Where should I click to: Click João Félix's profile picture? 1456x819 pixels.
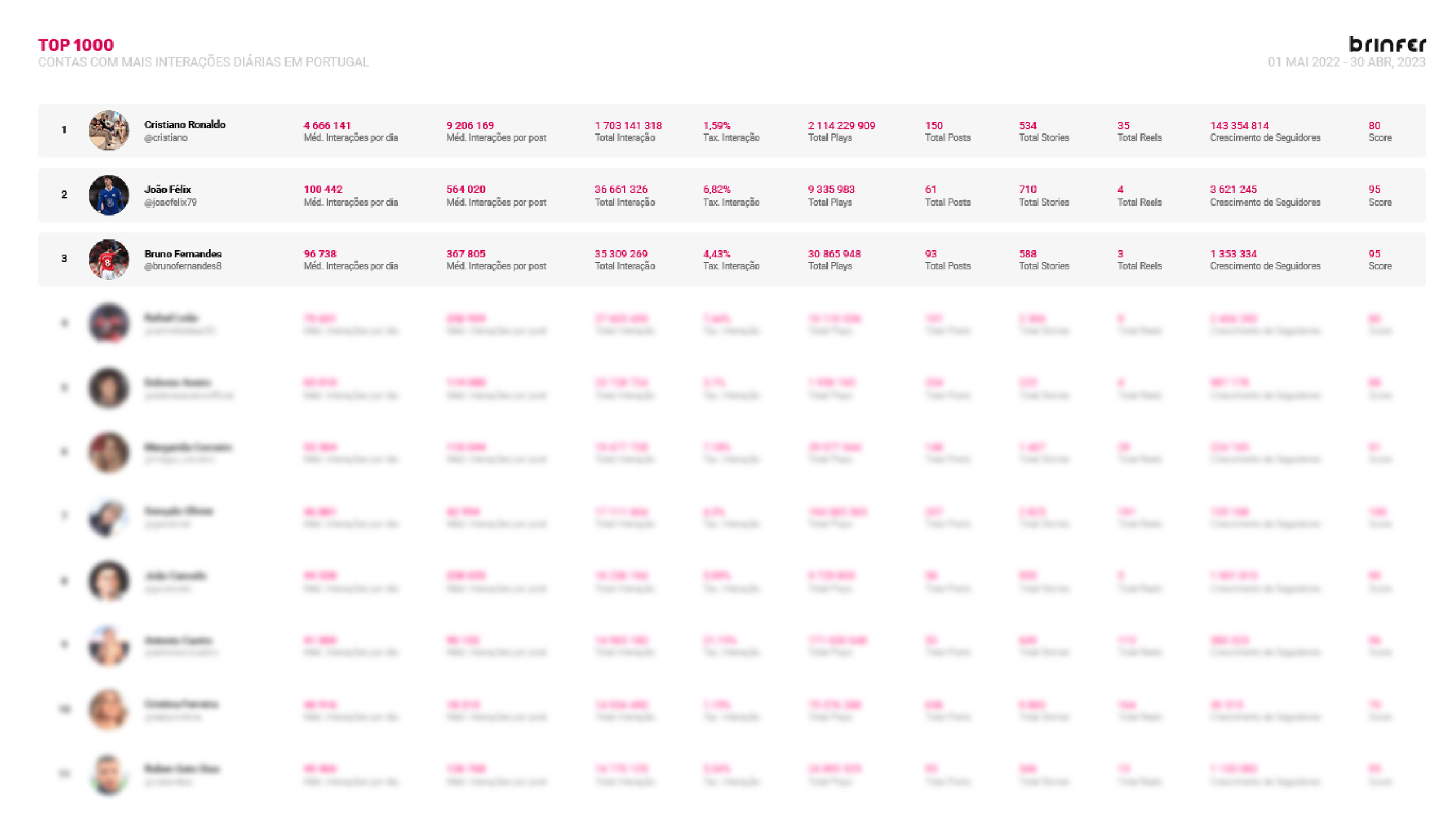click(x=108, y=195)
